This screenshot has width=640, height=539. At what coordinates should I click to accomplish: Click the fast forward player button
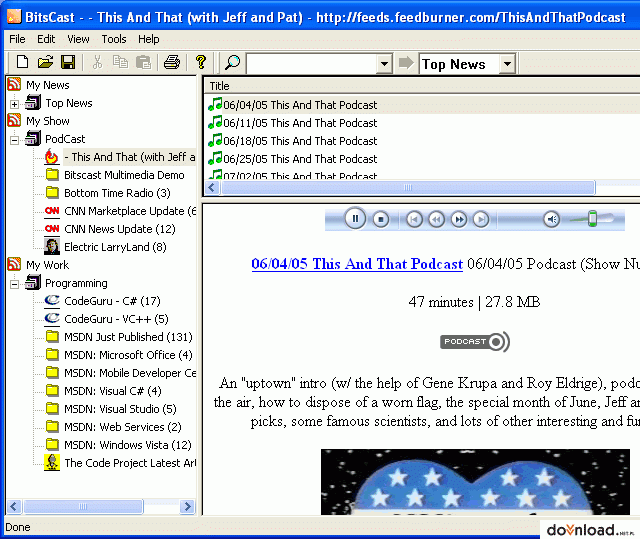[459, 220]
